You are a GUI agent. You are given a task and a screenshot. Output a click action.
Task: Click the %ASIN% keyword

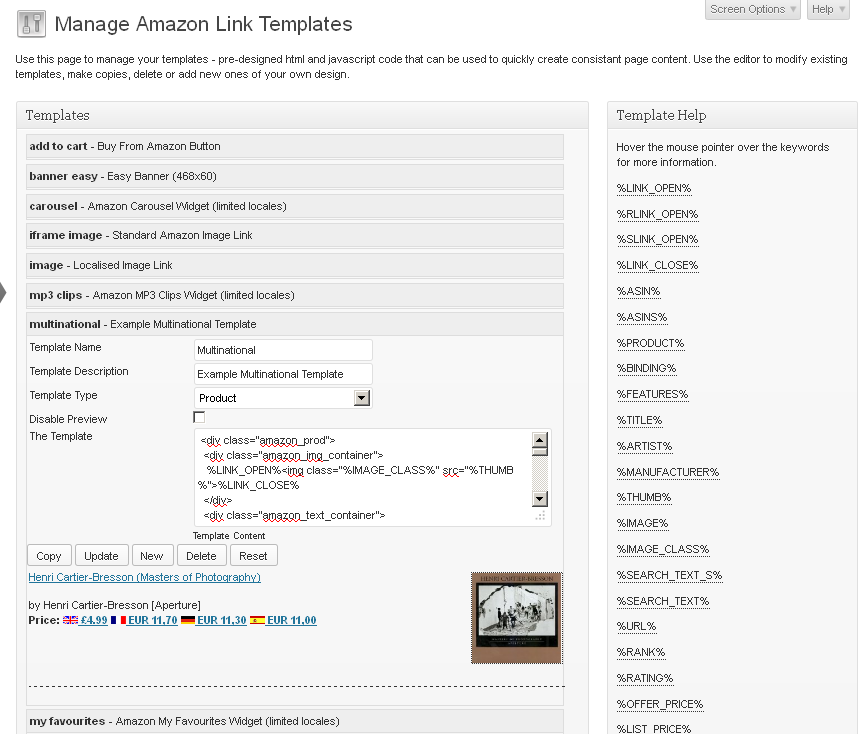point(638,291)
